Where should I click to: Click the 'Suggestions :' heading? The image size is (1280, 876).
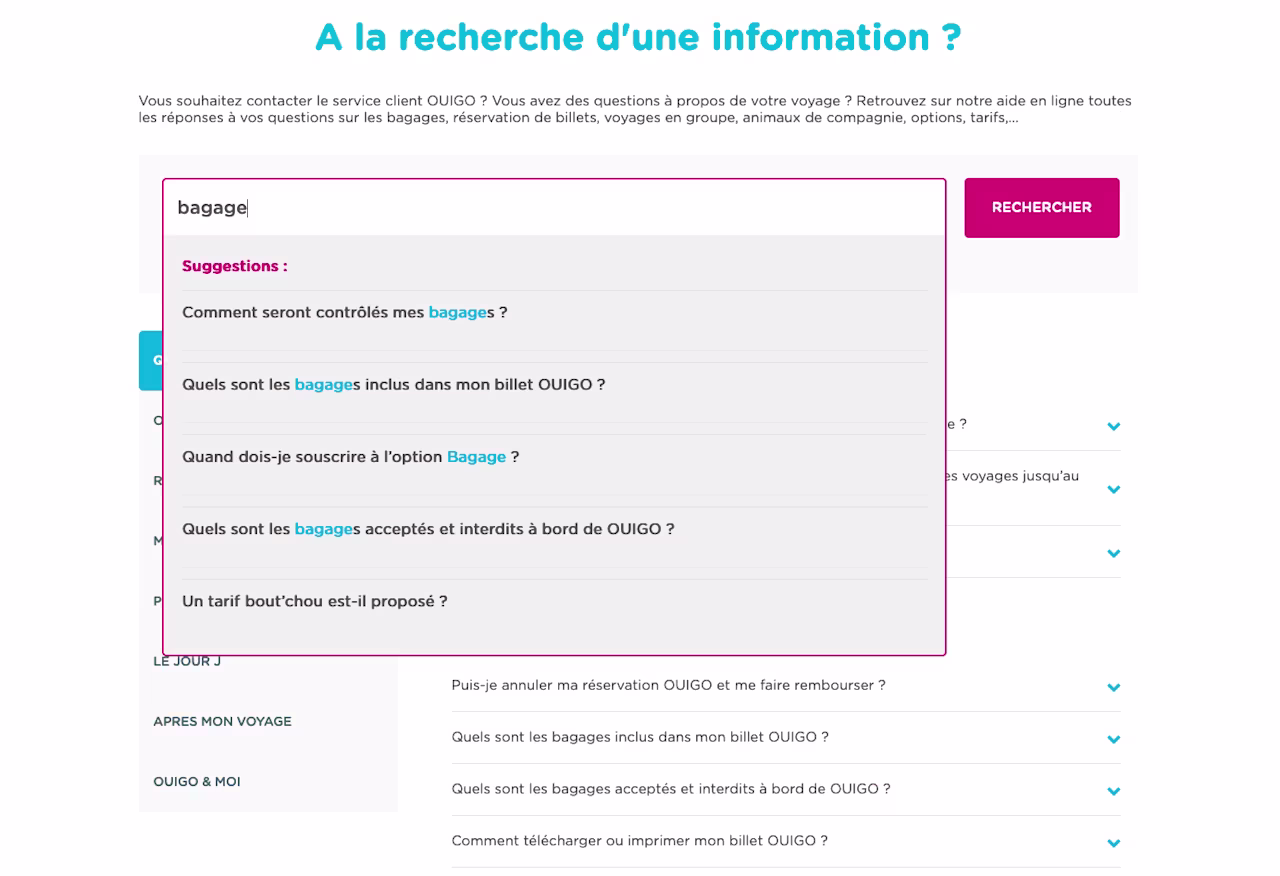tap(234, 266)
